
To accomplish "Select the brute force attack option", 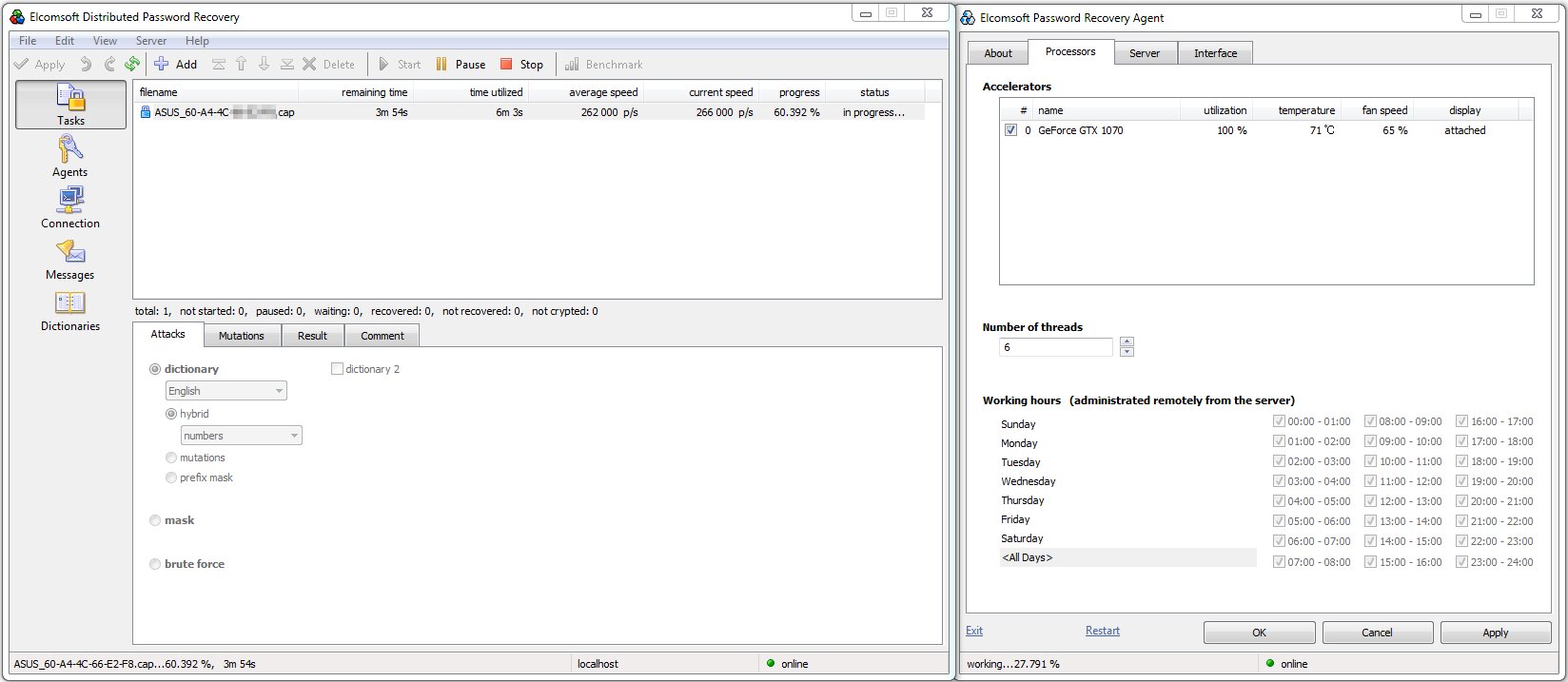I will pyautogui.click(x=156, y=564).
